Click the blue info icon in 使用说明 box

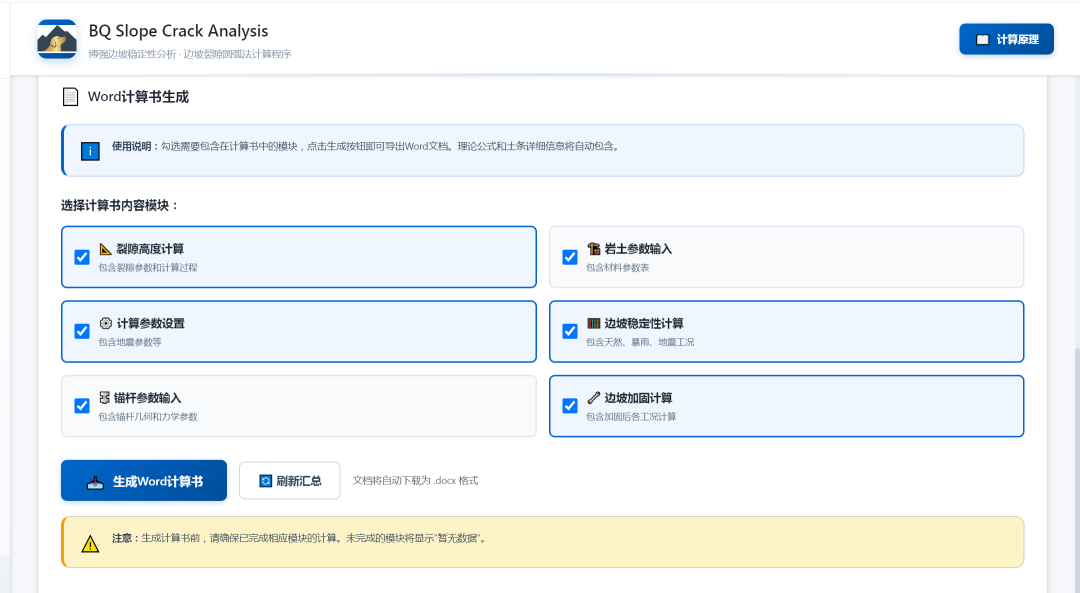90,151
